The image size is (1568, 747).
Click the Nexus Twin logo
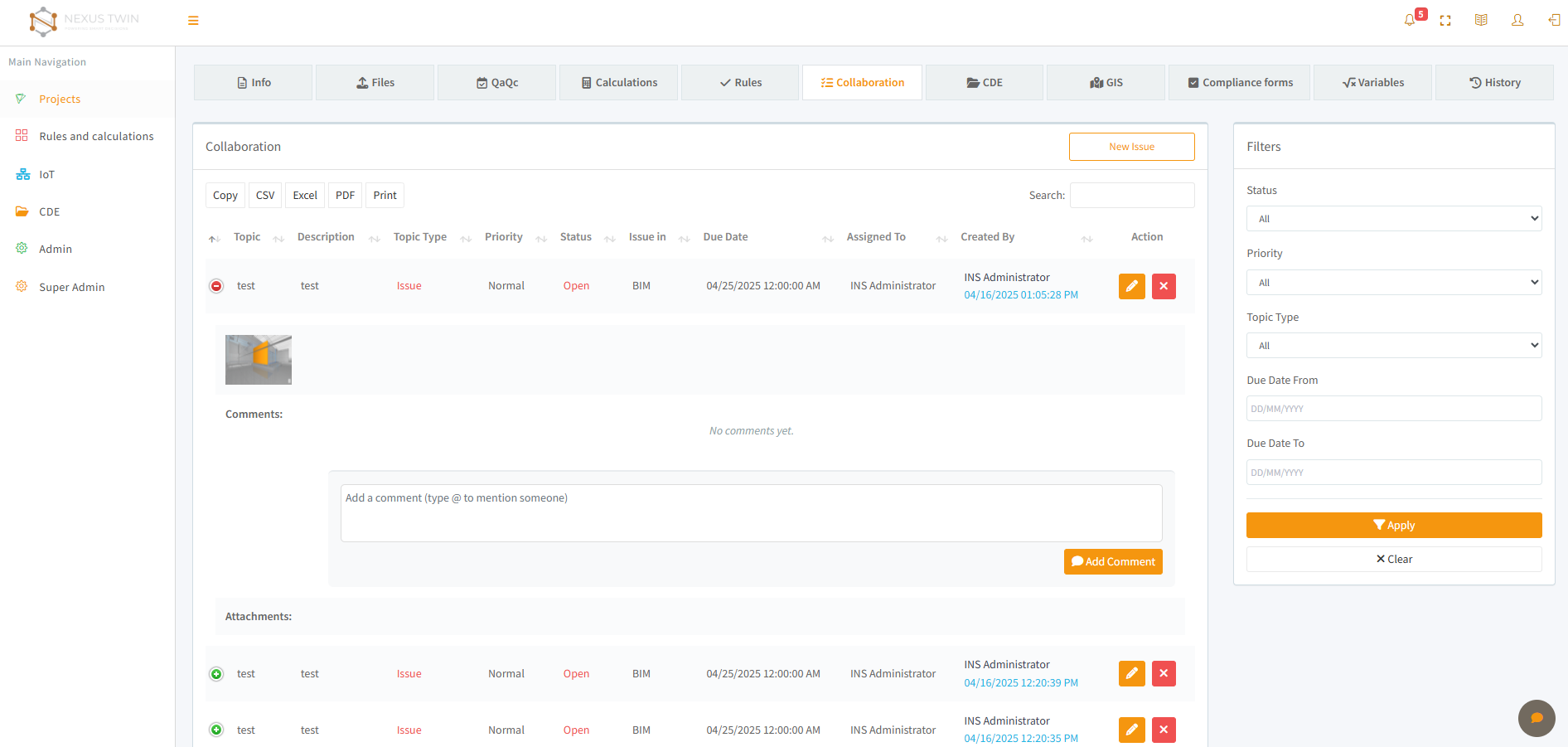tap(84, 22)
